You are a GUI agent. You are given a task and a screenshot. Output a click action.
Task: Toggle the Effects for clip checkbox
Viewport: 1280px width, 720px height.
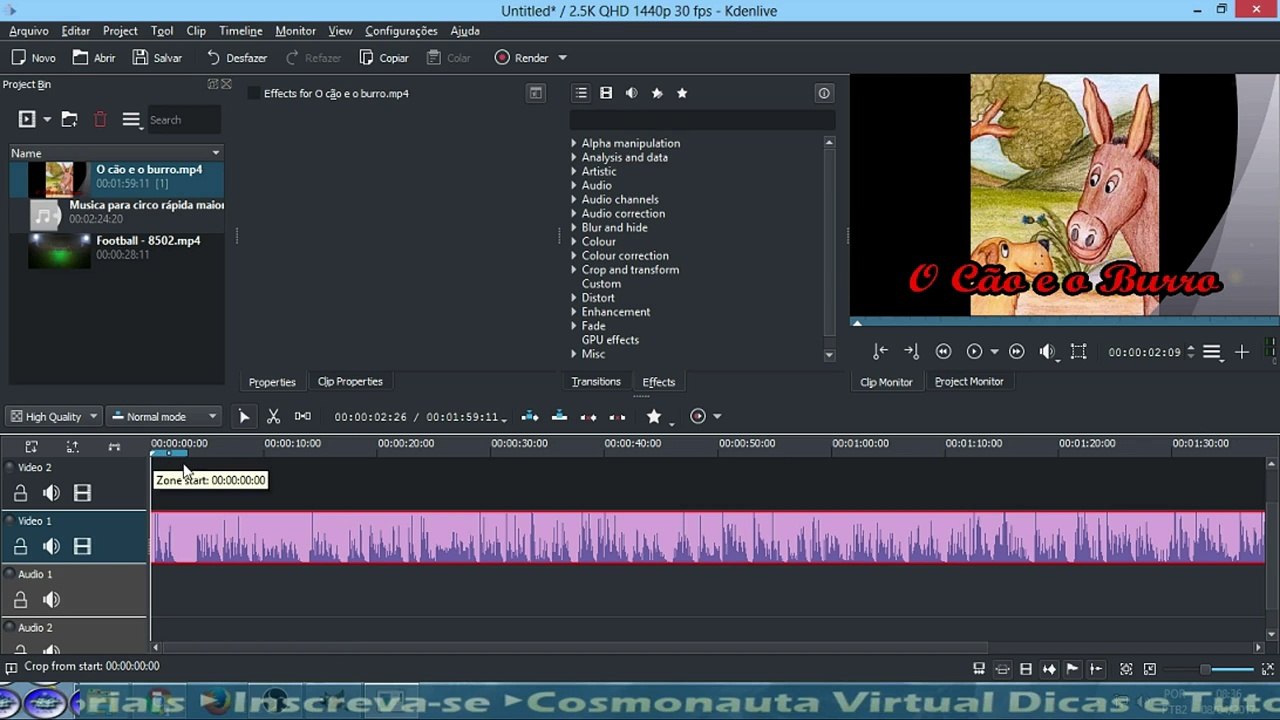click(254, 93)
